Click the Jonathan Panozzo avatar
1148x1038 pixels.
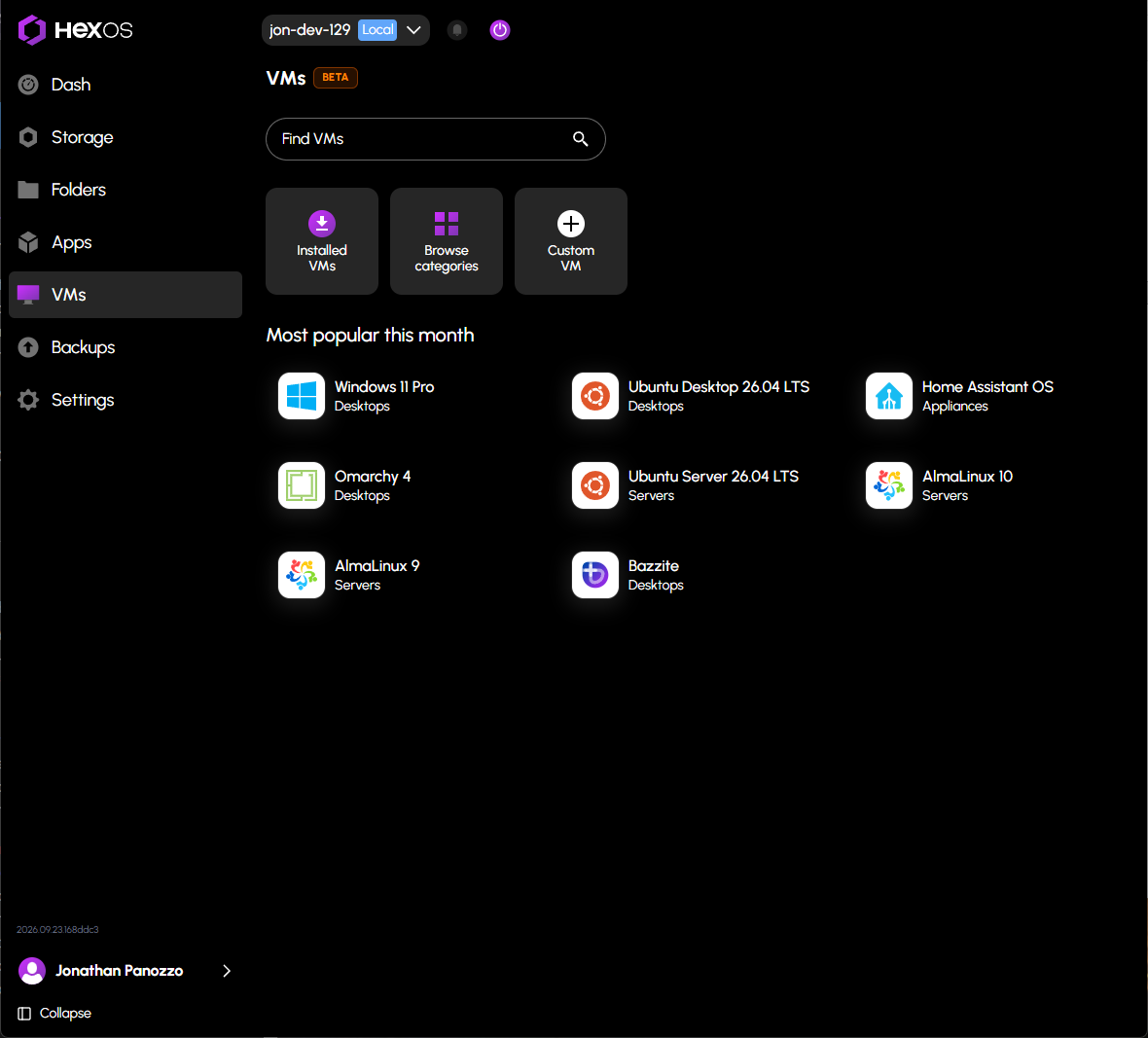click(x=32, y=971)
